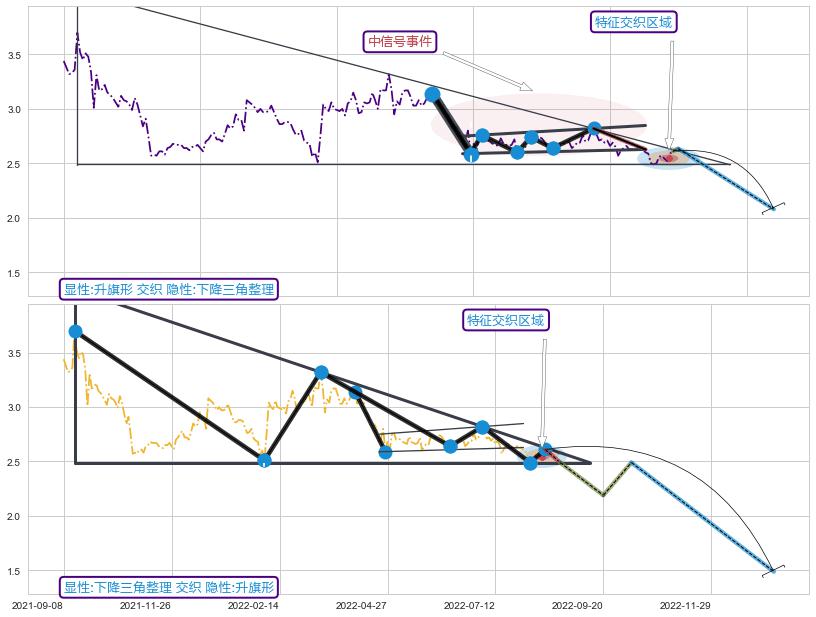Image resolution: width=816 pixels, height=617 pixels.
Task: Click the "中信号事件" annotation label
Action: click(x=400, y=42)
